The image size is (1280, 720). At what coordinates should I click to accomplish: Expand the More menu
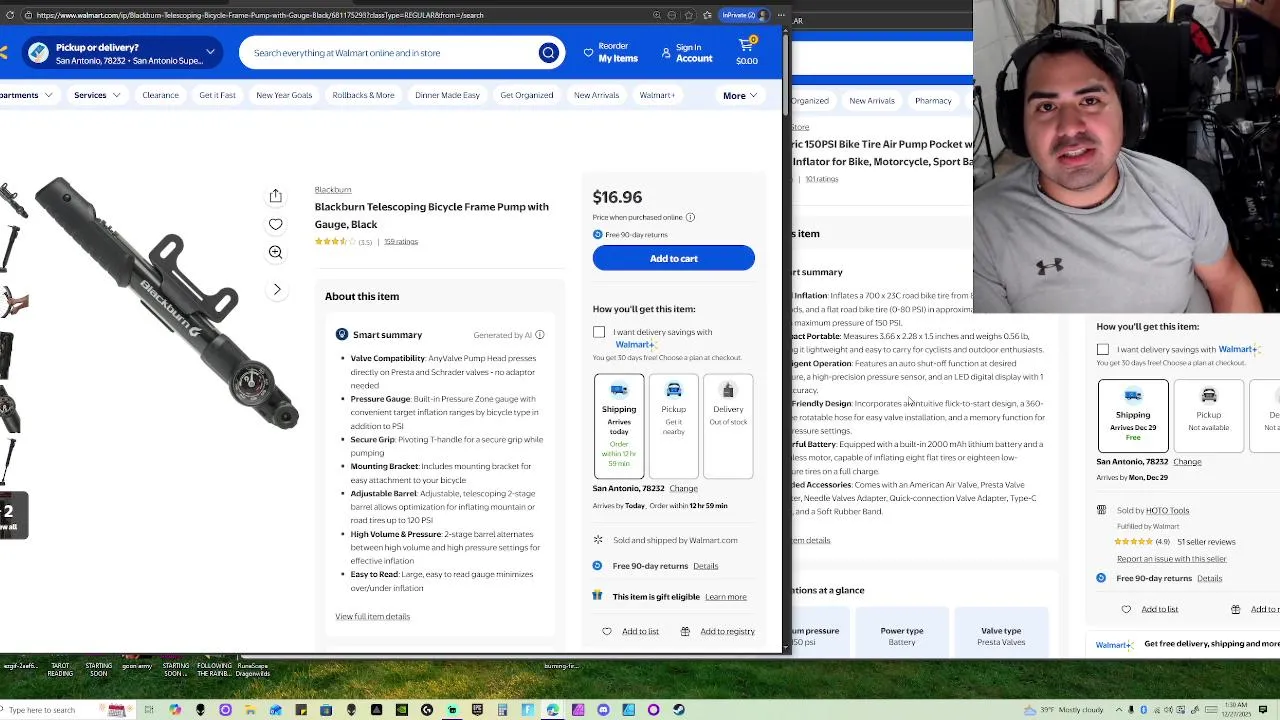click(x=740, y=95)
